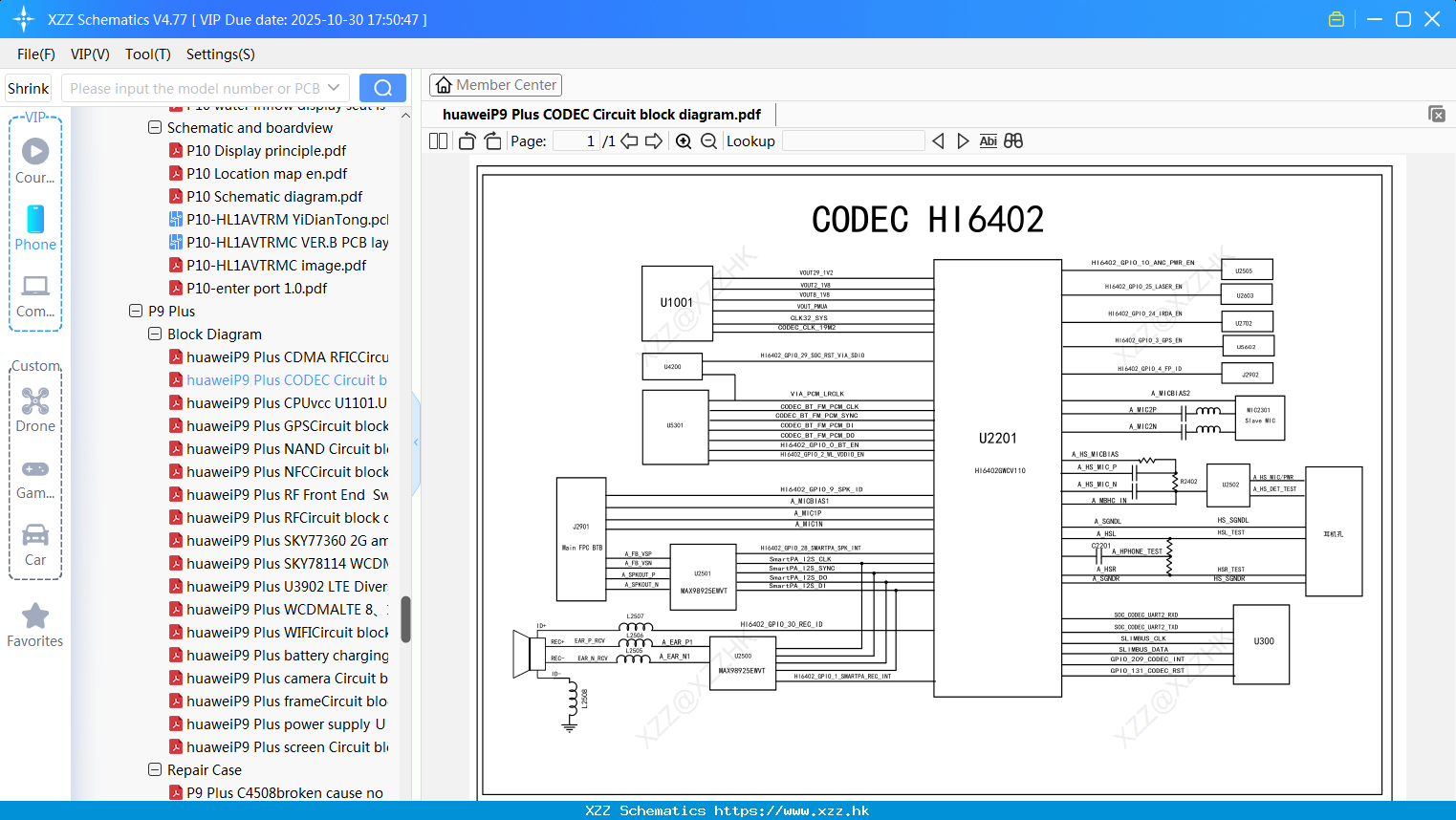1456x820 pixels.
Task: Open huaweiP9 Plus SKY77360 2G file
Action: pyautogui.click(x=278, y=540)
